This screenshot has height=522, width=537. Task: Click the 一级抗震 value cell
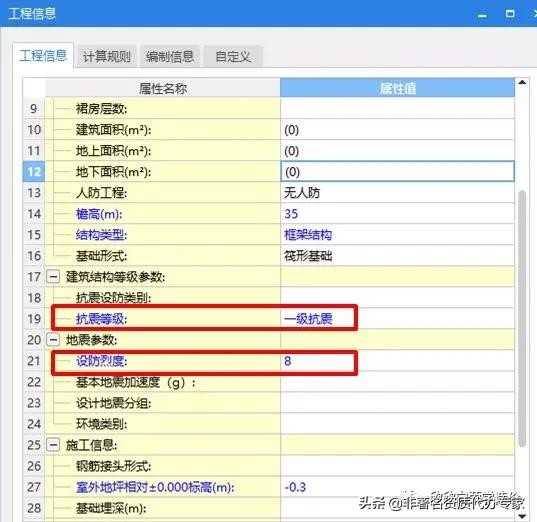point(398,319)
